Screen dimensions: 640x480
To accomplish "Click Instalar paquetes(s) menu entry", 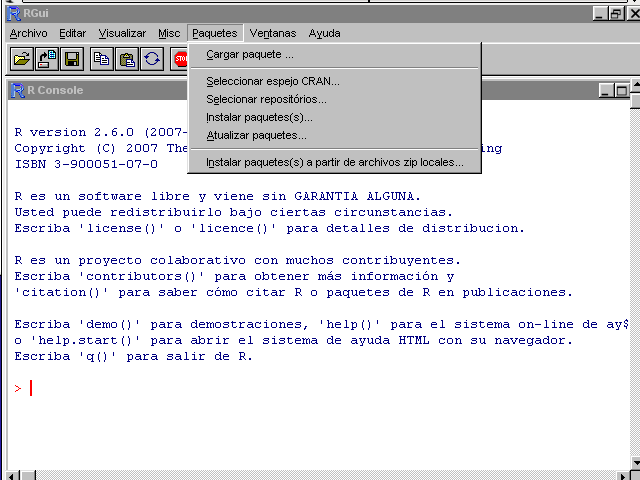I will [x=259, y=117].
